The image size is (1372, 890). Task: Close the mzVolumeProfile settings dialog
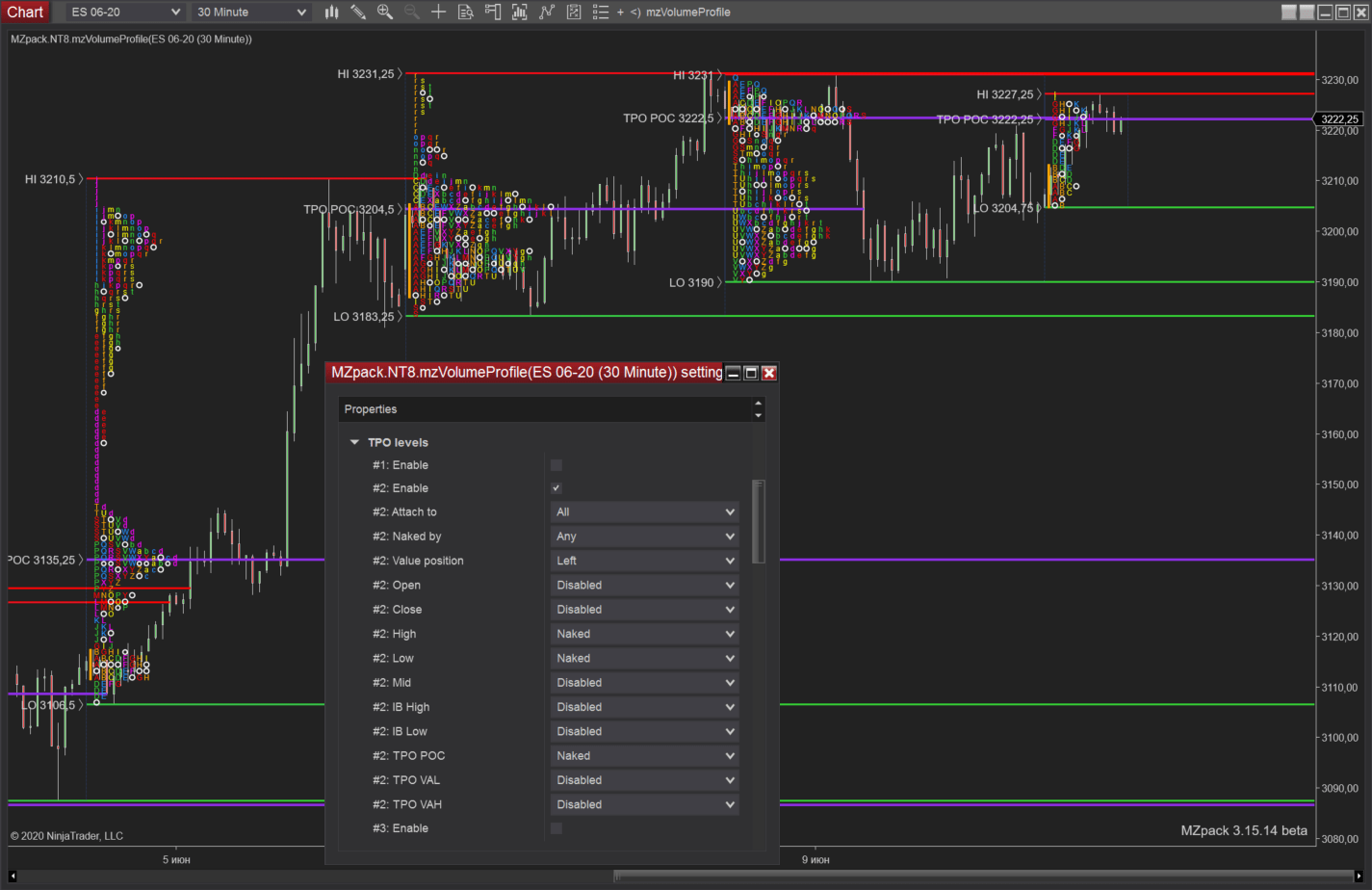tap(769, 373)
